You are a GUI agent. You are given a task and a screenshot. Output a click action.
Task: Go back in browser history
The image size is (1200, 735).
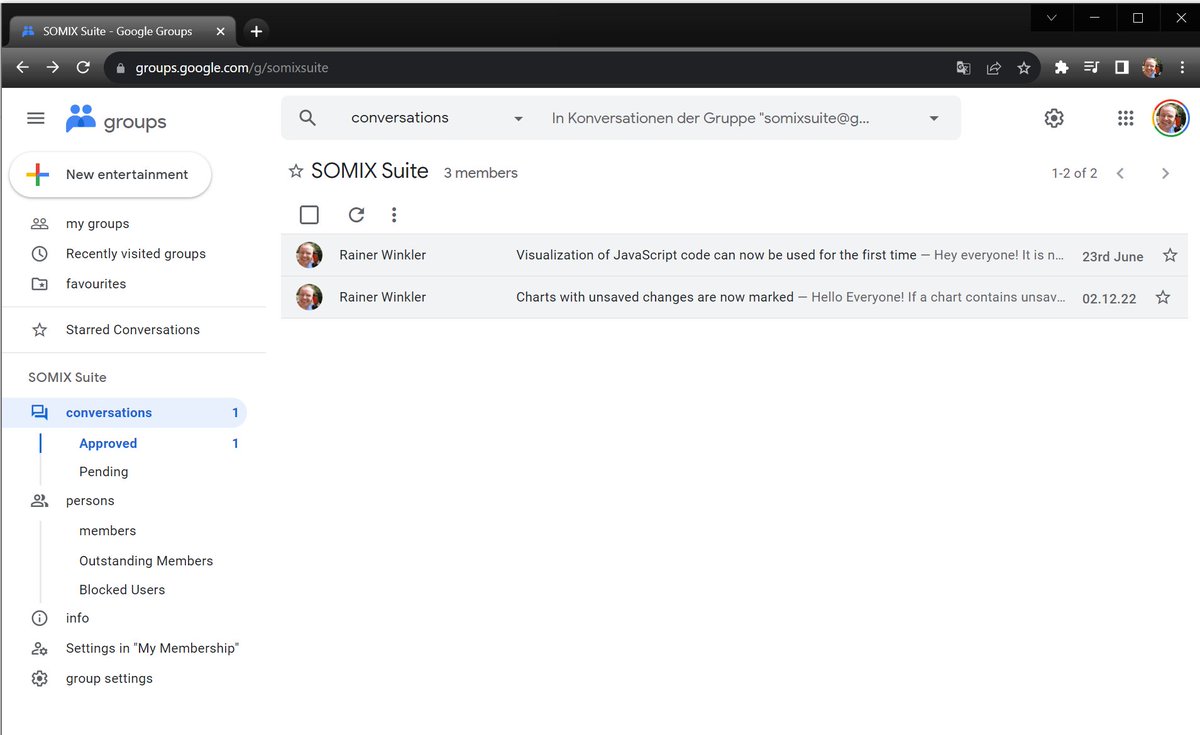click(x=23, y=68)
